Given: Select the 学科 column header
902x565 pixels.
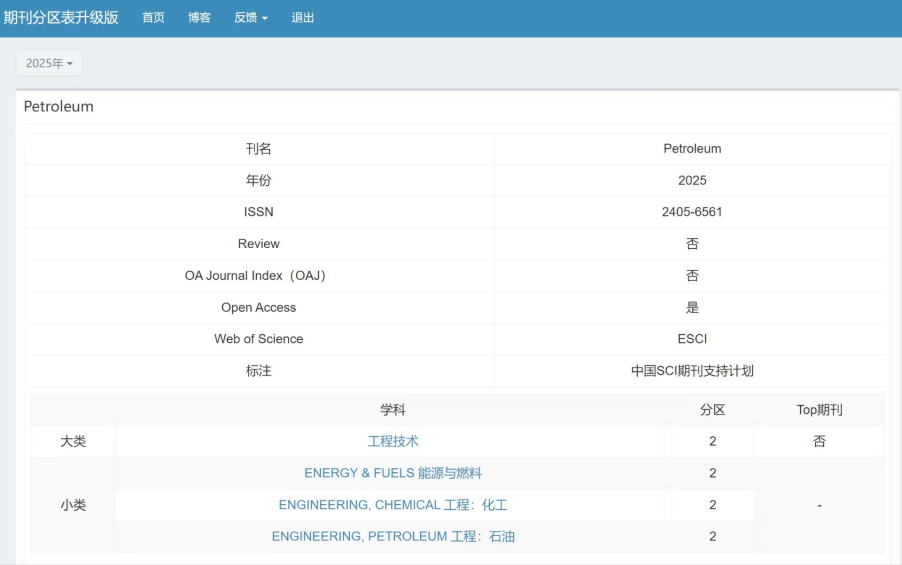Looking at the screenshot, I should click(x=393, y=410).
